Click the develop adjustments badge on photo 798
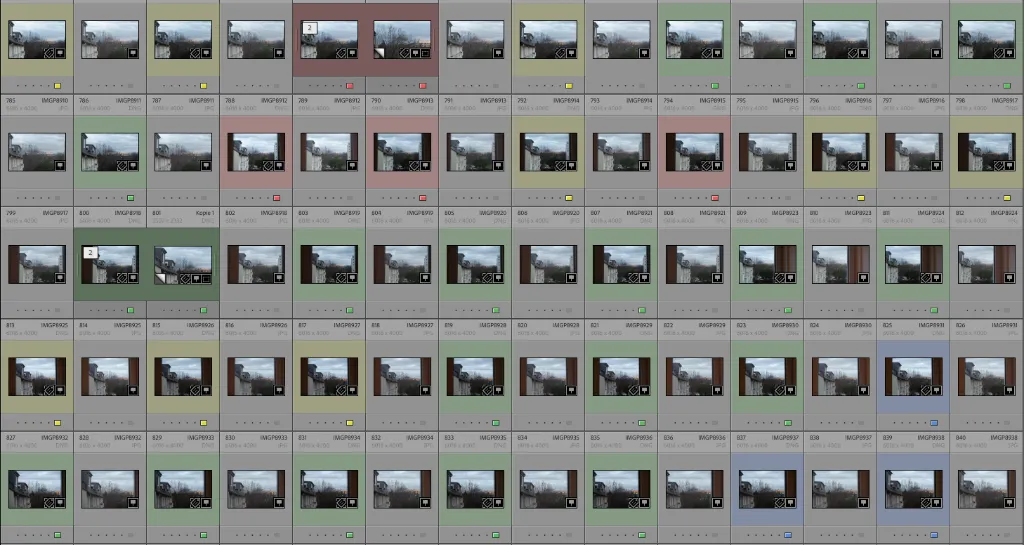 1000,166
